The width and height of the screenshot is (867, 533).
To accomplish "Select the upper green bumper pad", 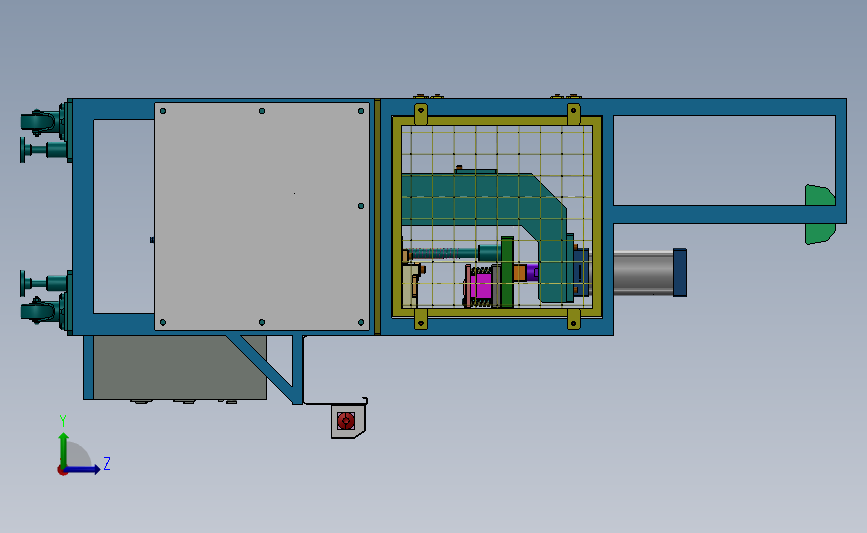I will coord(819,195).
